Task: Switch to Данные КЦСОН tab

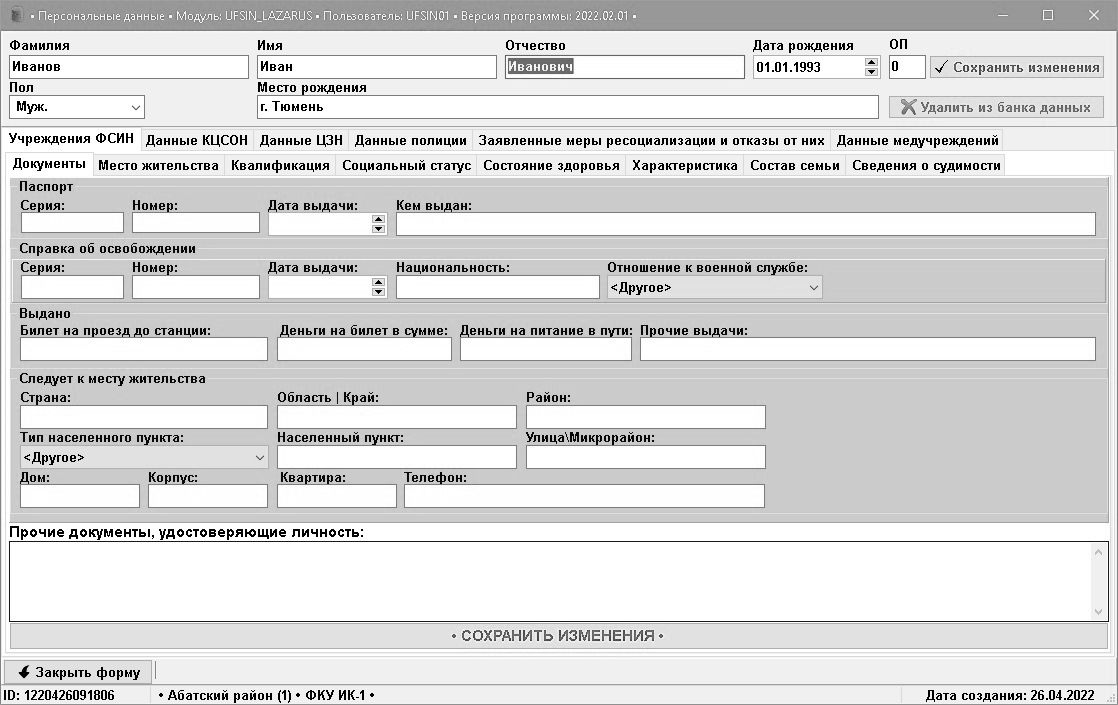Action: [x=197, y=140]
